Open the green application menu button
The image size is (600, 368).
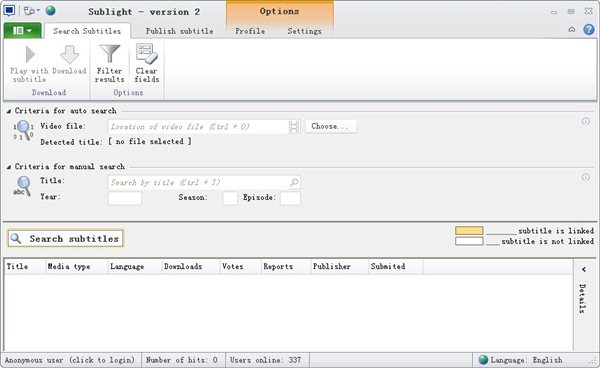click(x=22, y=30)
